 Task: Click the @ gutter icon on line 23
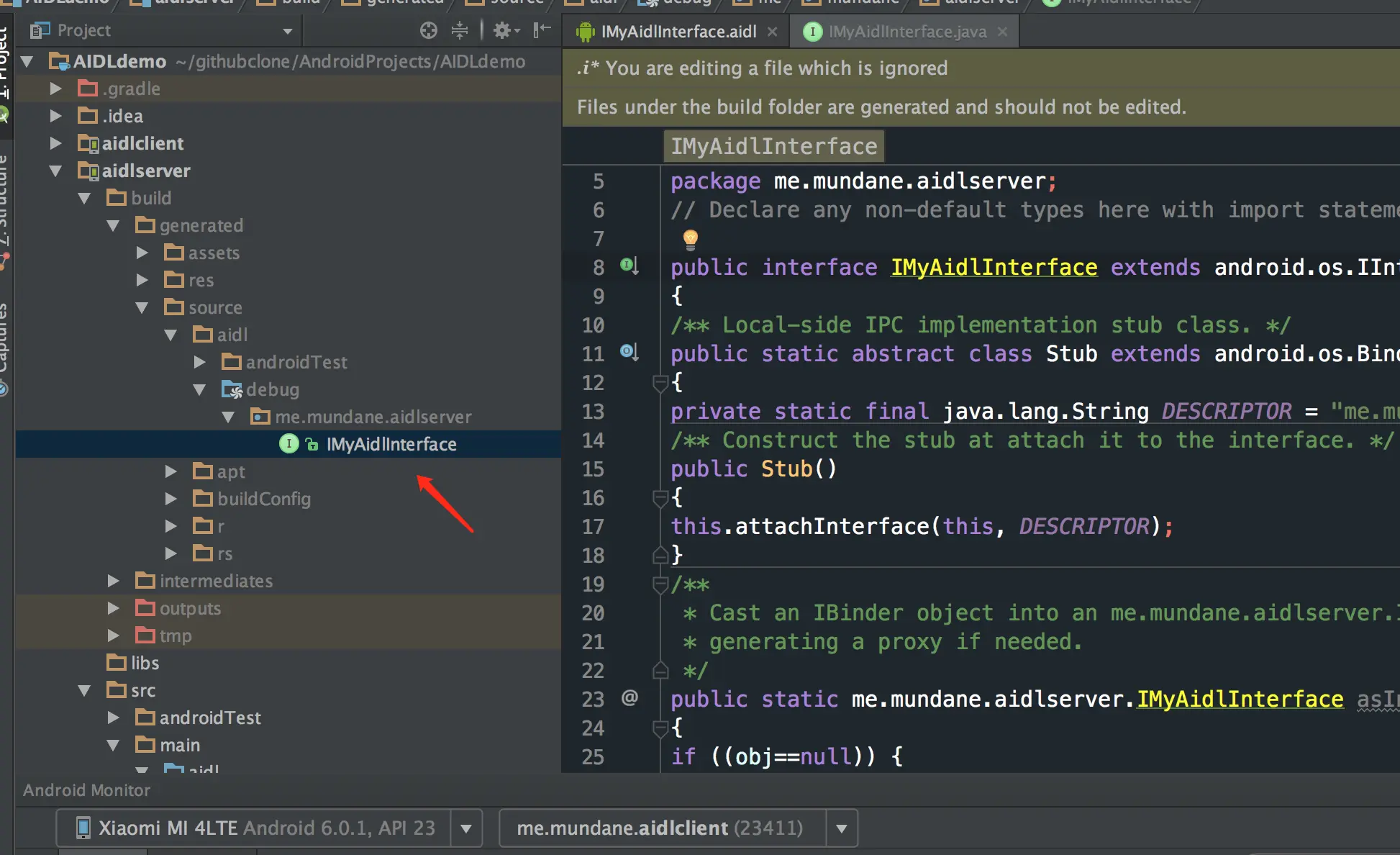629,698
